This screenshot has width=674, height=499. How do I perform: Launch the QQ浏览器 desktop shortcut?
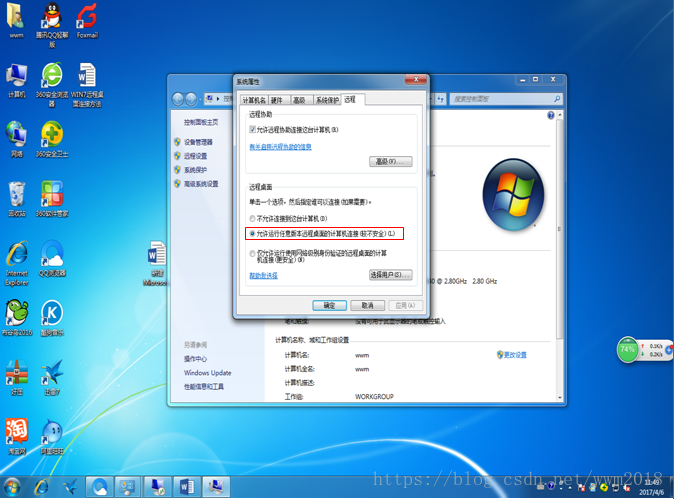tap(52, 258)
